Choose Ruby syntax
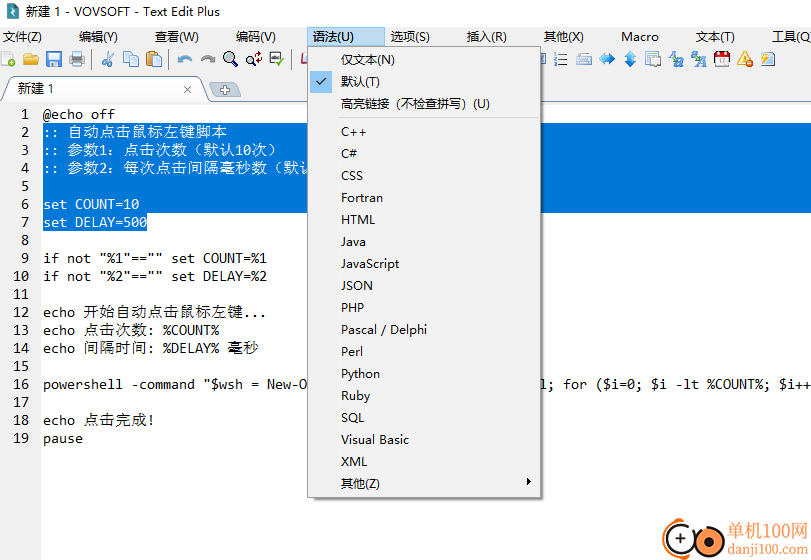The width and height of the screenshot is (811, 560). tap(424, 396)
